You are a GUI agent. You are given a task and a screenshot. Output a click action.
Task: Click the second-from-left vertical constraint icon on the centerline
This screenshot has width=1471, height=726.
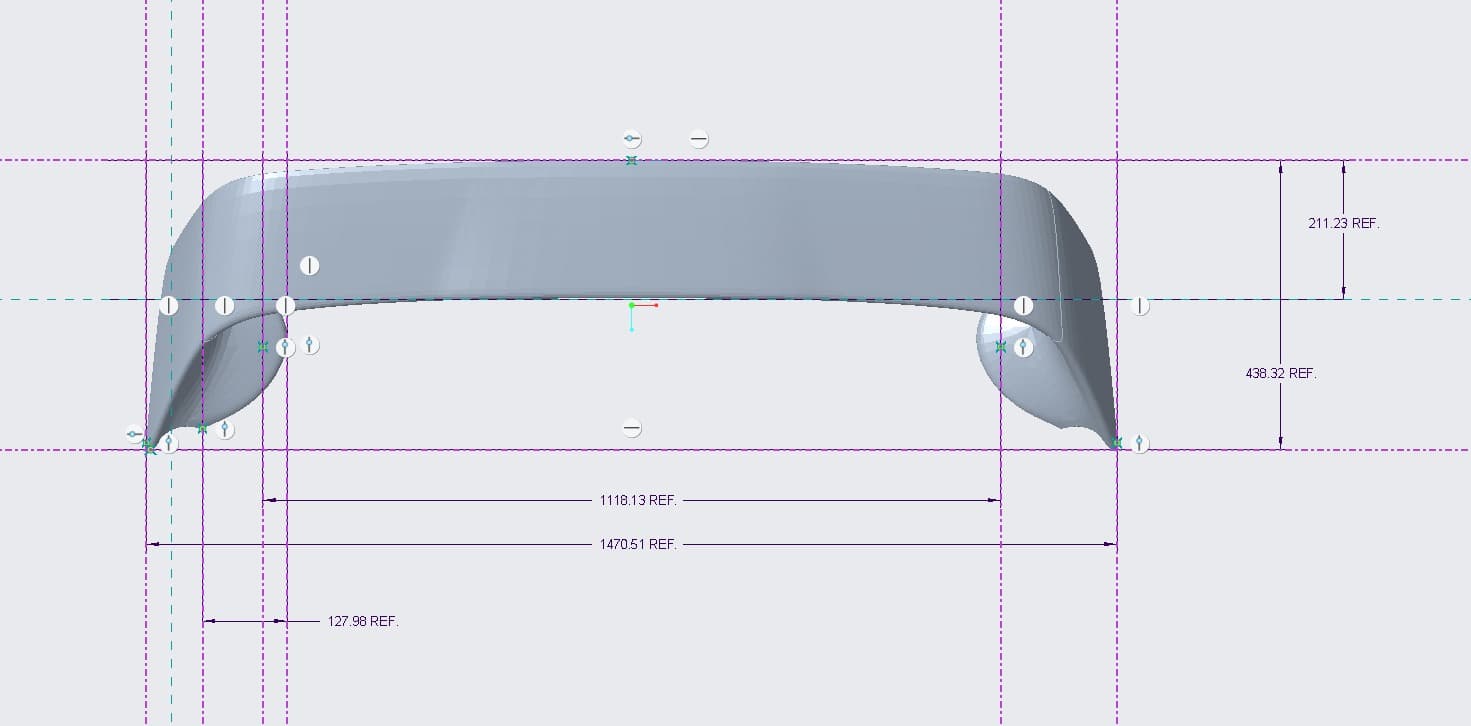click(225, 305)
